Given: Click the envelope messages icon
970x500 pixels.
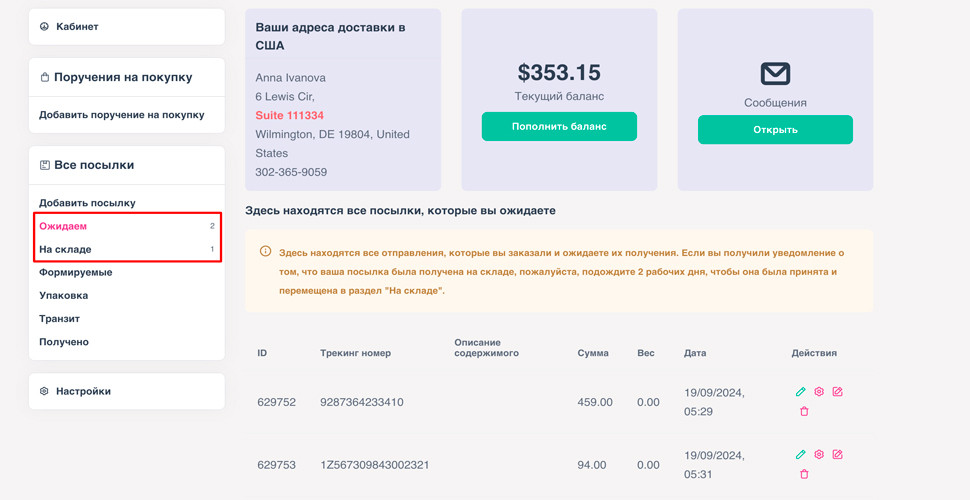Looking at the screenshot, I should pyautogui.click(x=775, y=73).
